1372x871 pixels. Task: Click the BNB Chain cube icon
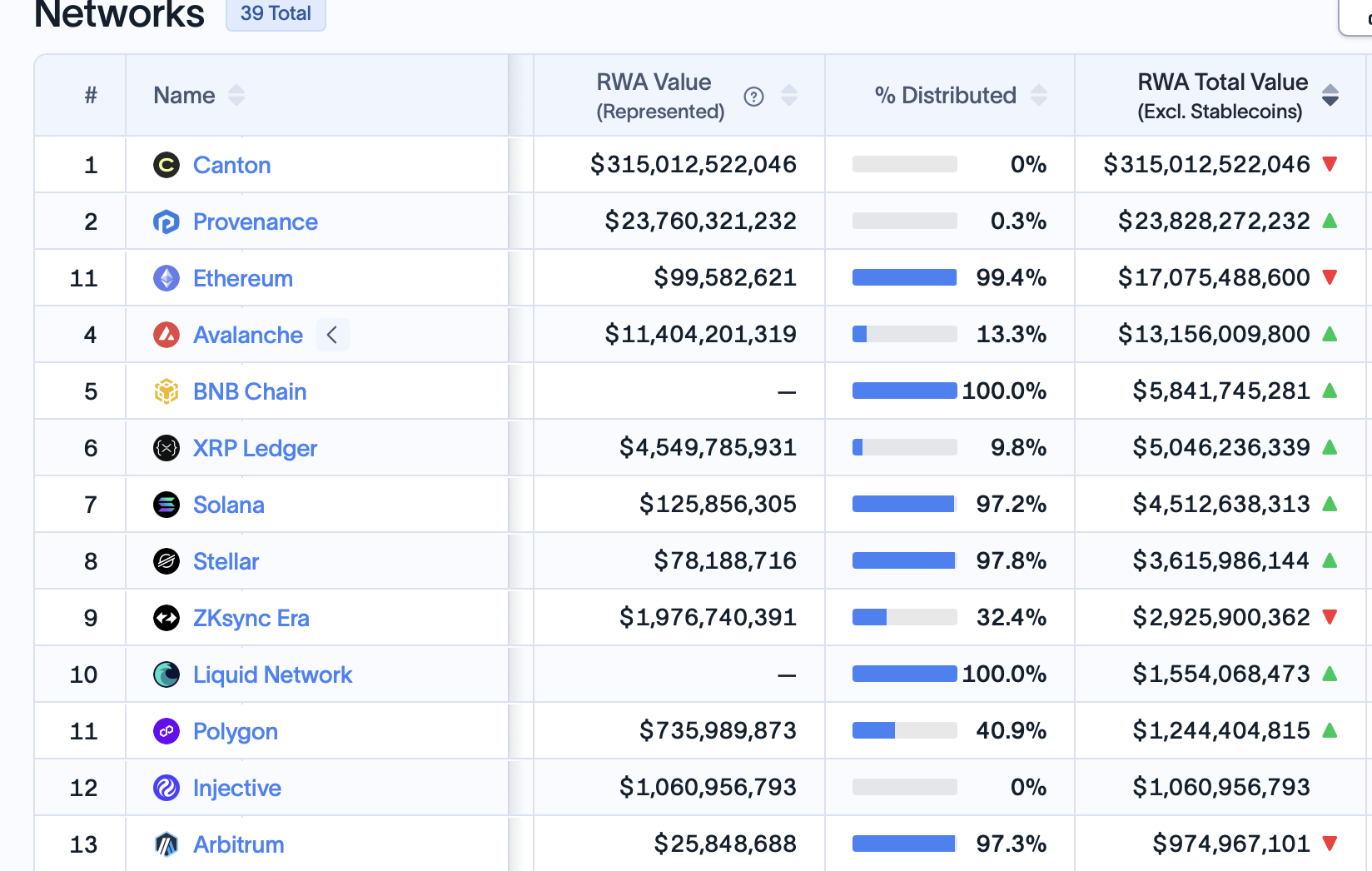pyautogui.click(x=167, y=391)
